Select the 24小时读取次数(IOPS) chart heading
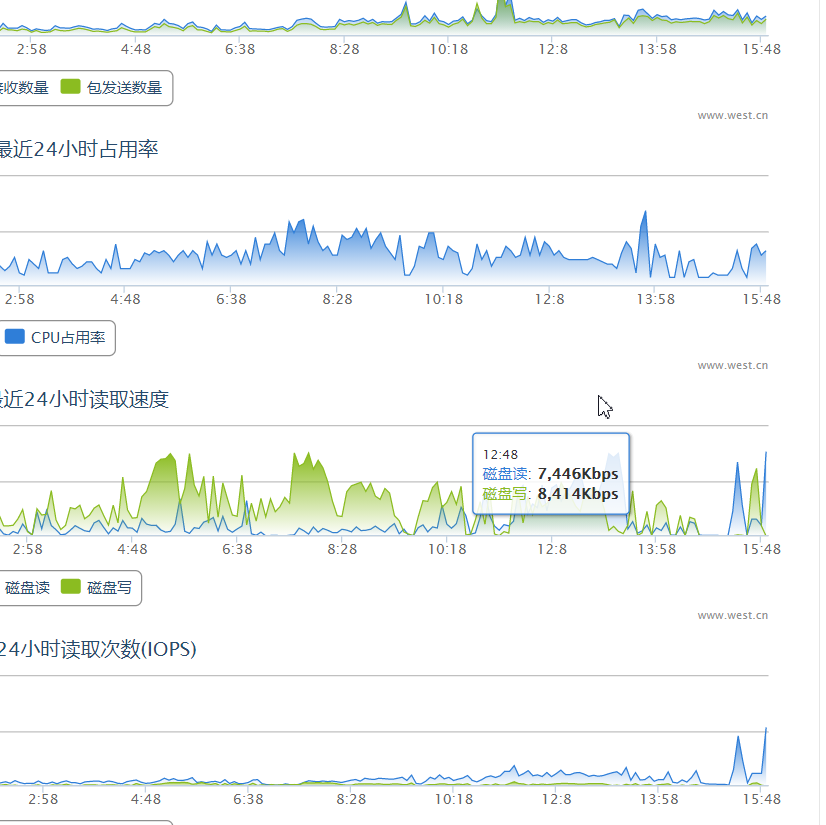 pos(98,650)
